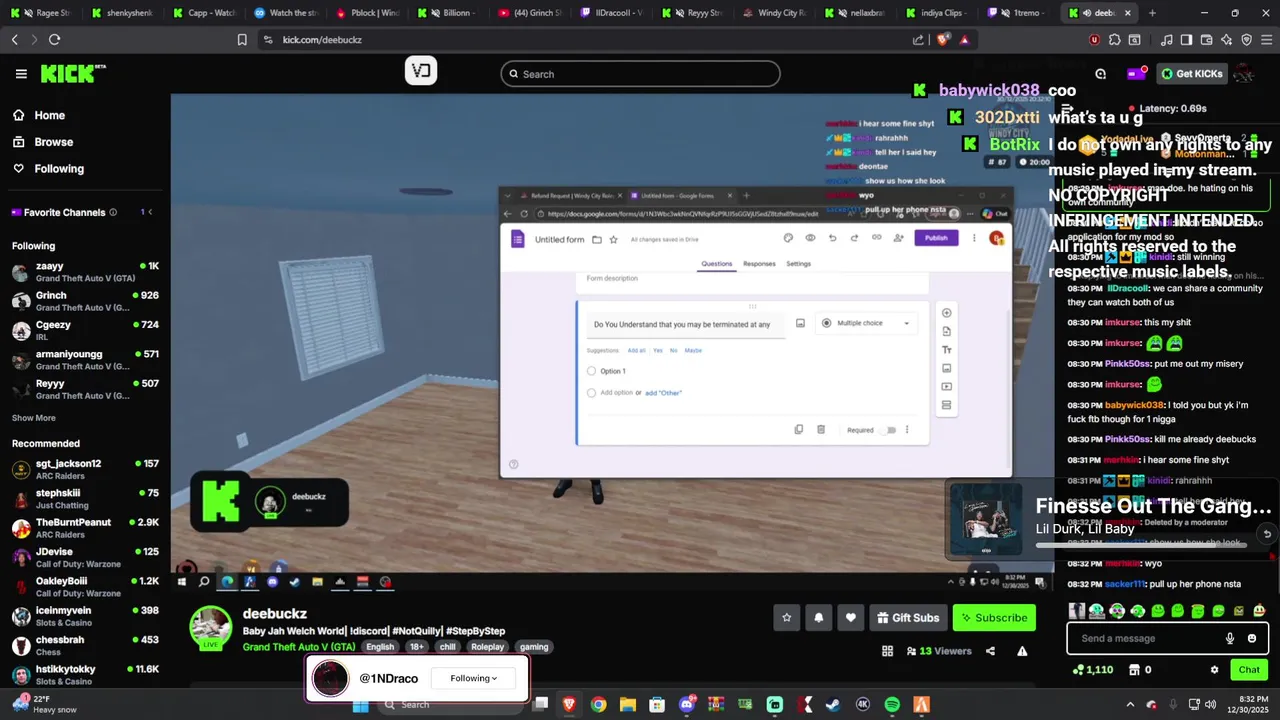1280x720 pixels.
Task: Open chessbrah recommended channel
Action: pos(85,646)
